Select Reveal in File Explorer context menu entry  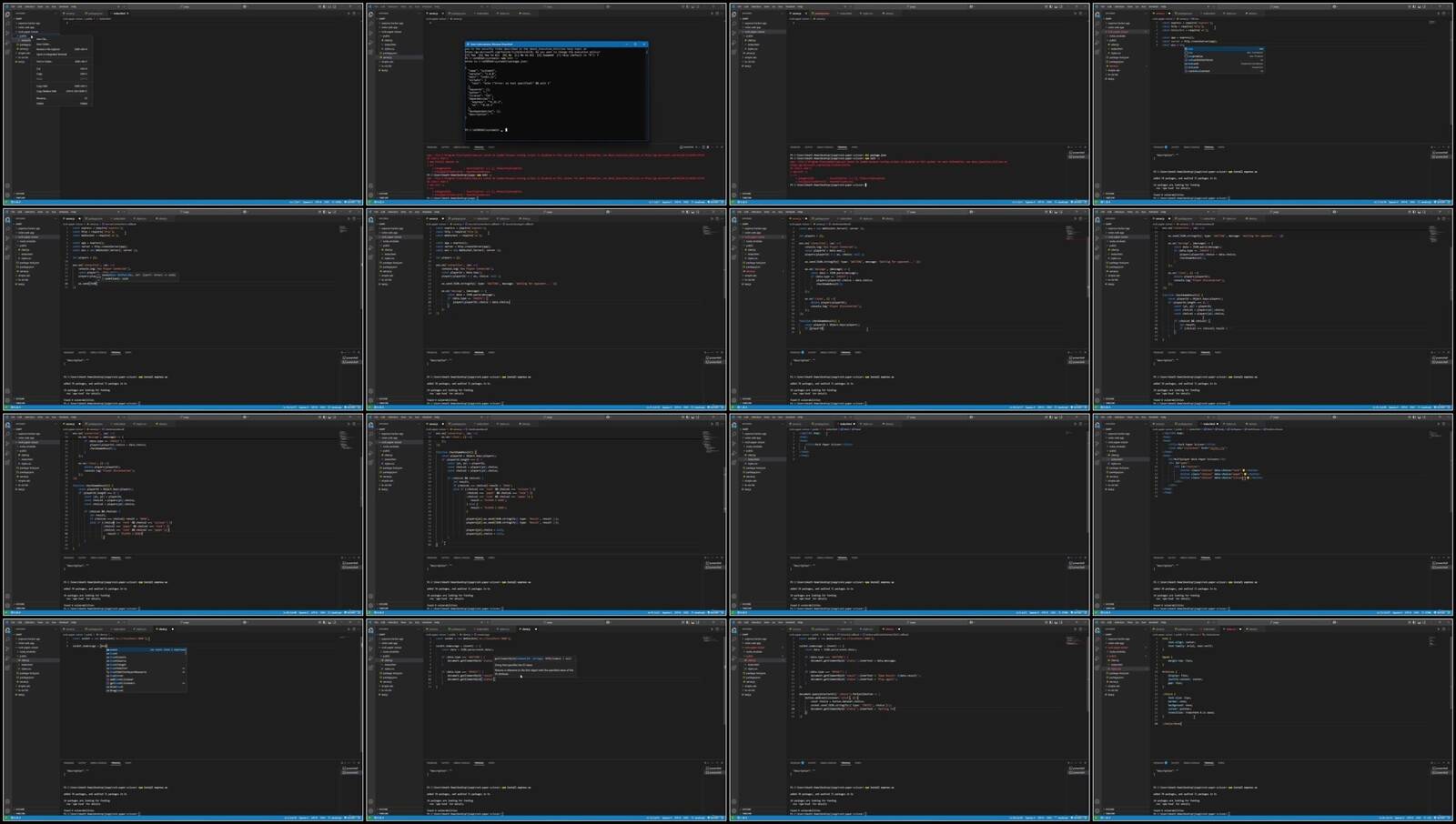tap(62, 49)
